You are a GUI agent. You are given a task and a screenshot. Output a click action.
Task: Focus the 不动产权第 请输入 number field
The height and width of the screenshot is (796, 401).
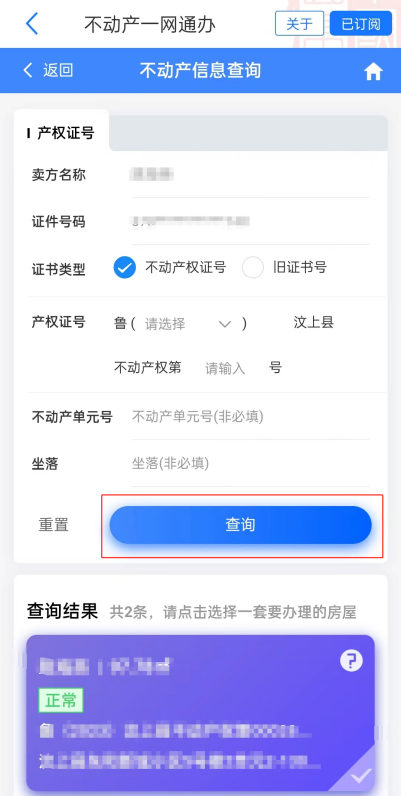pyautogui.click(x=225, y=368)
